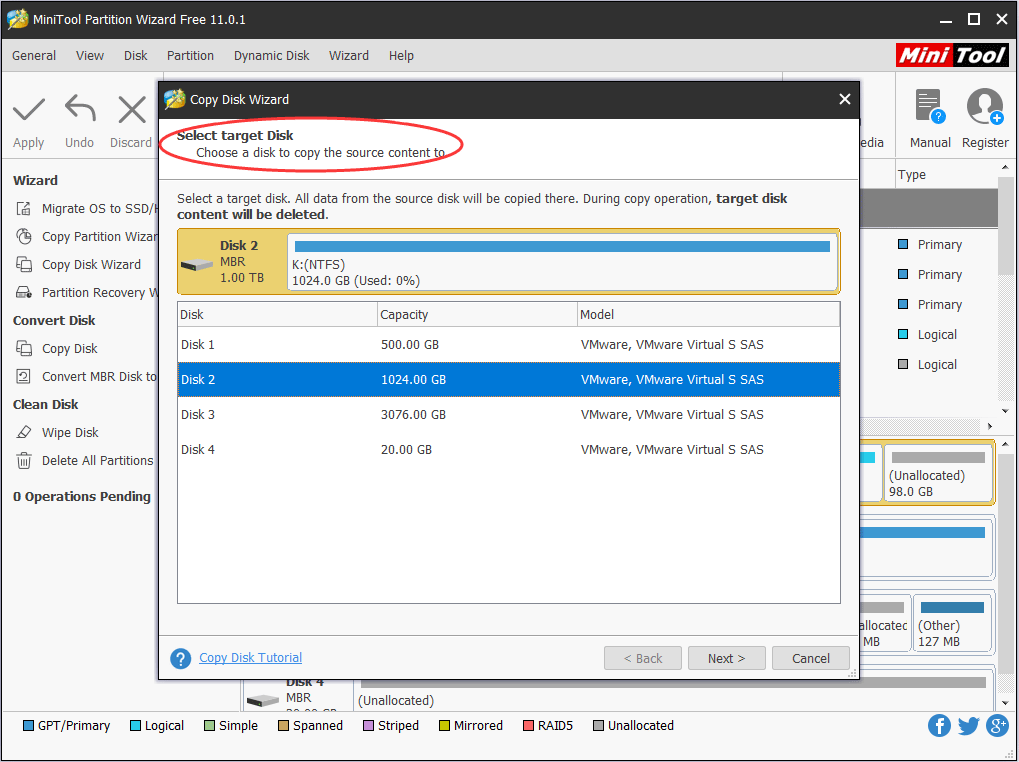1019x762 pixels.
Task: Select Wipe Disk option
Action: click(x=58, y=433)
